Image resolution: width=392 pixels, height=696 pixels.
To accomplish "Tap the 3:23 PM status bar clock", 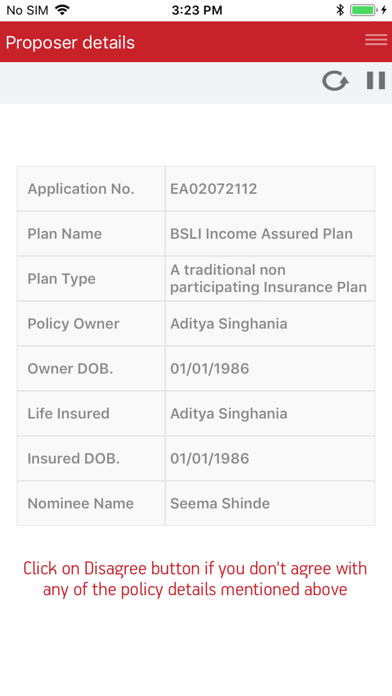I will pyautogui.click(x=197, y=10).
